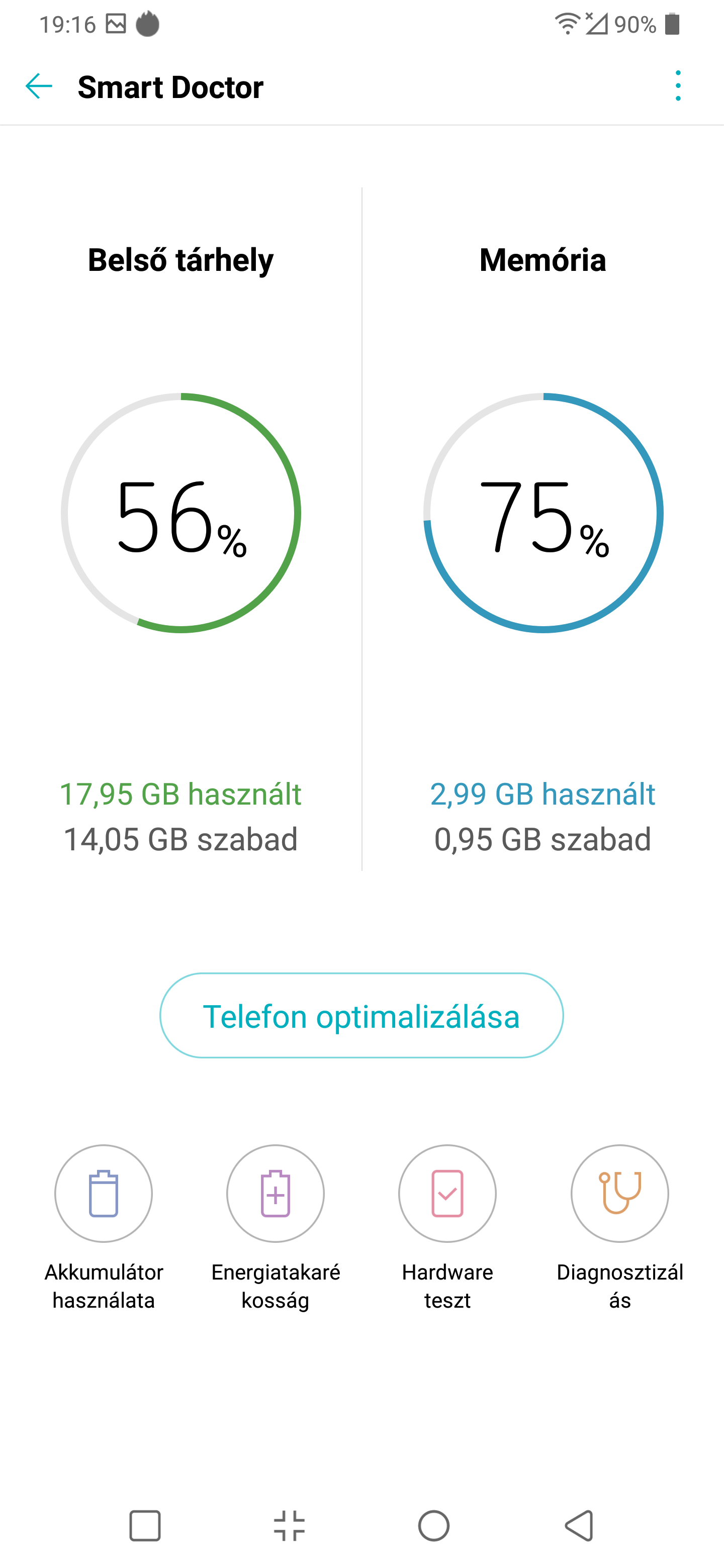
Task: Tap the 2,99 GB használt memory text
Action: [x=542, y=794]
